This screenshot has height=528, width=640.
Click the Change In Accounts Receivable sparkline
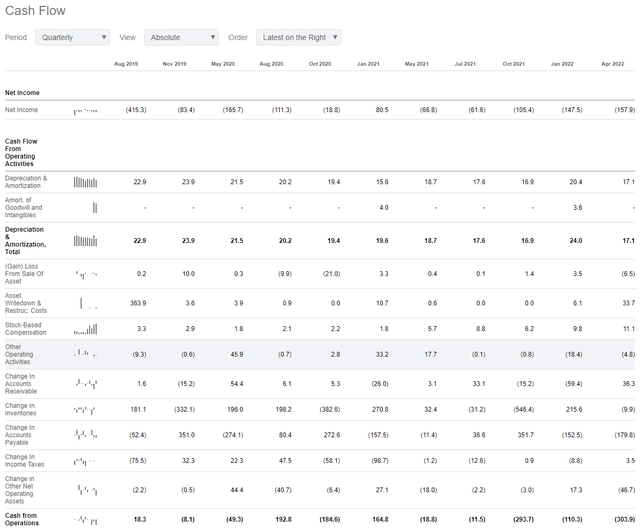(85, 383)
